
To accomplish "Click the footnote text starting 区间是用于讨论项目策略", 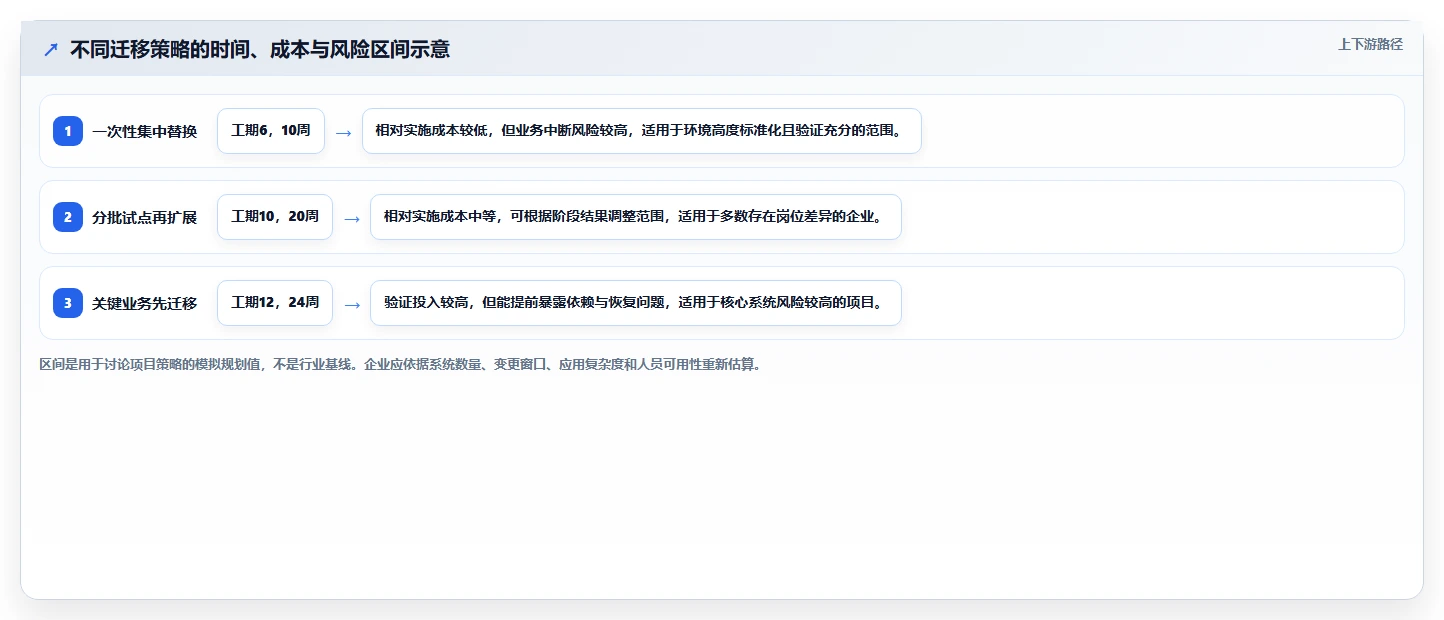I will point(400,365).
